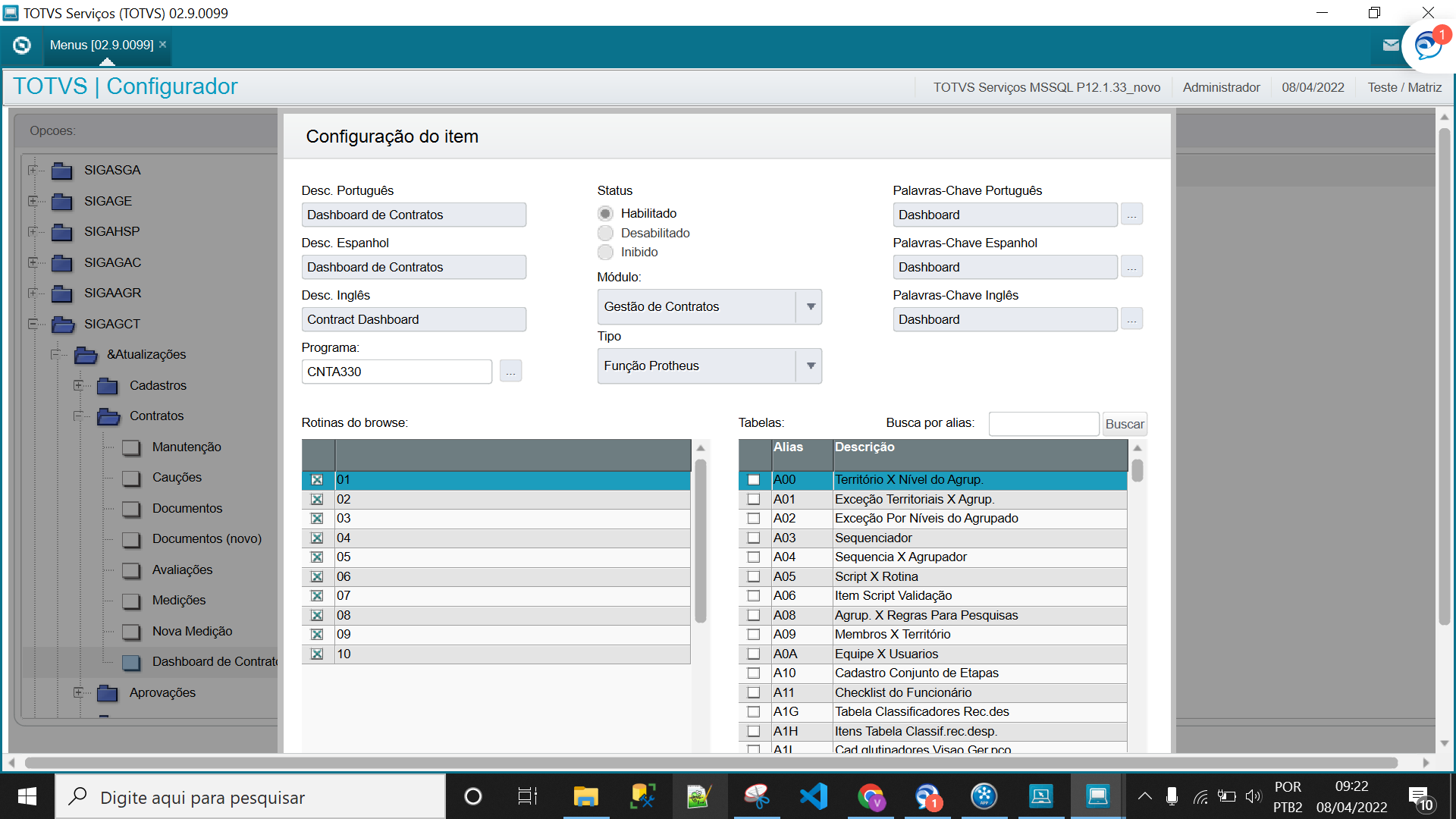Expand the SIGAGAC tree node
The image size is (1456, 819).
pyautogui.click(x=32, y=262)
